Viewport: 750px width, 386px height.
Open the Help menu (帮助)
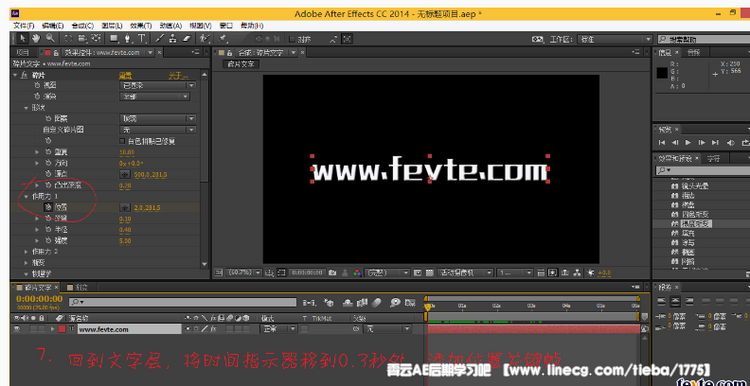click(252, 25)
